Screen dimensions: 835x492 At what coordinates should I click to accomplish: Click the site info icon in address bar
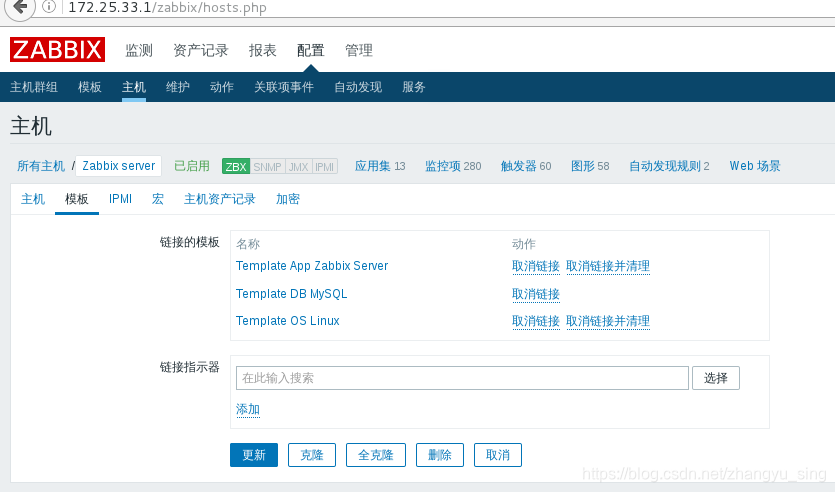[49, 7]
